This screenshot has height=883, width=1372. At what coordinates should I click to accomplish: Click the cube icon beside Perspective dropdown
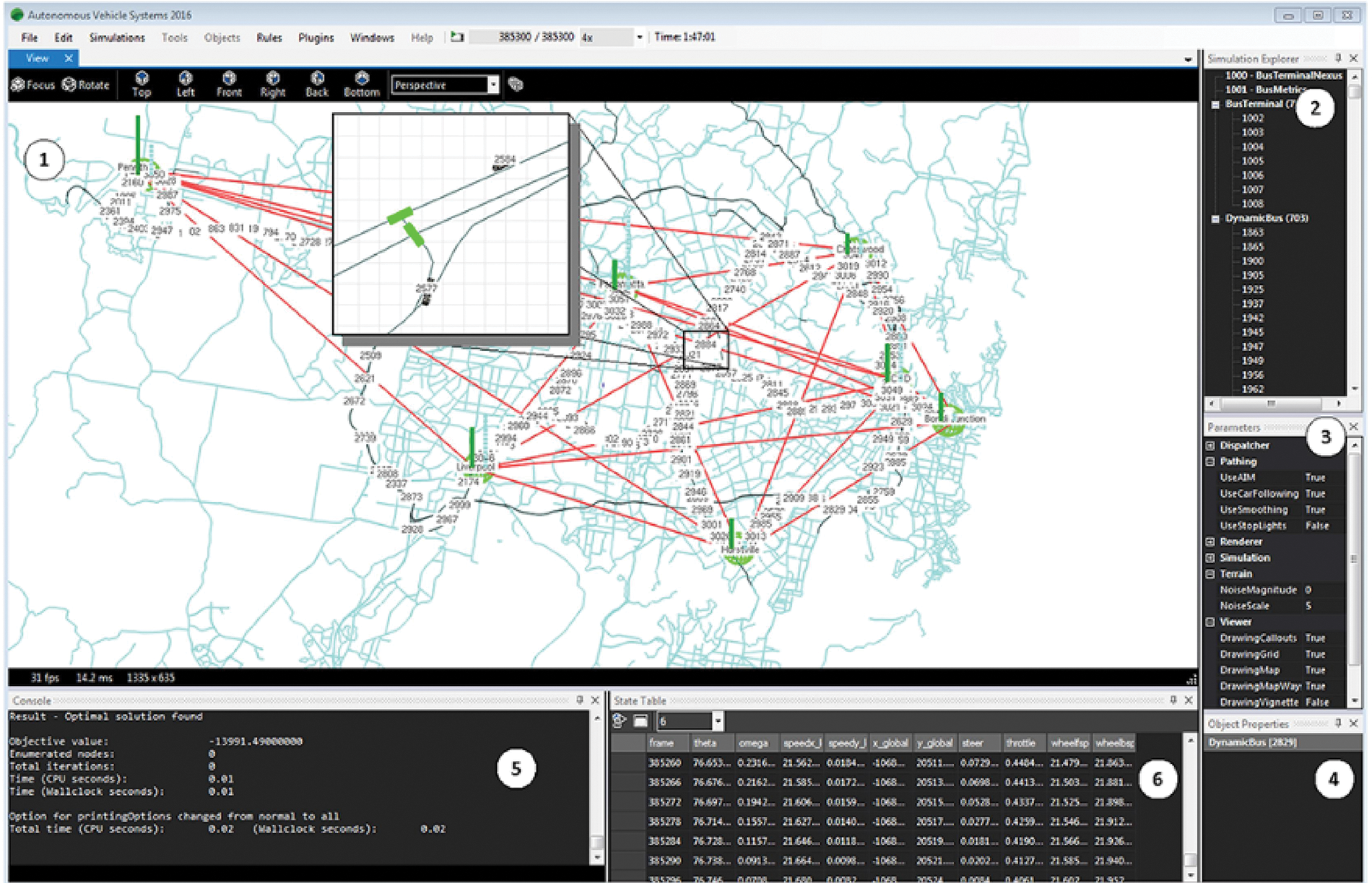tap(516, 84)
